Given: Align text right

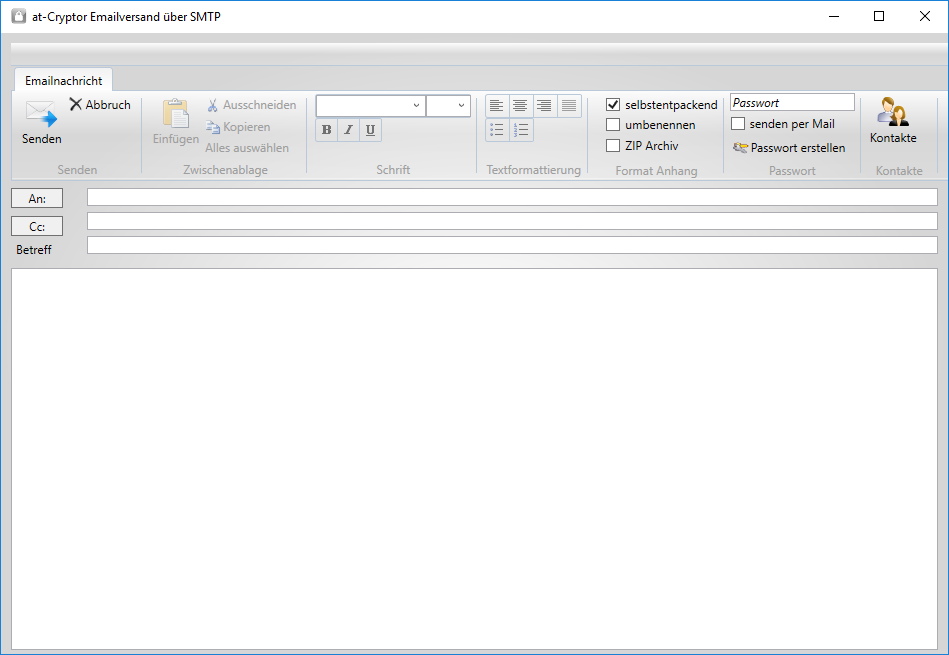Looking at the screenshot, I should click(x=545, y=106).
